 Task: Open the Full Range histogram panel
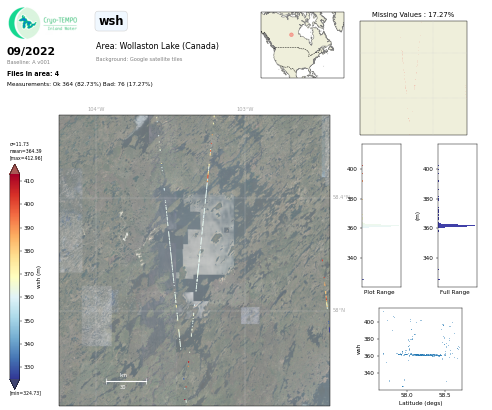point(457,215)
